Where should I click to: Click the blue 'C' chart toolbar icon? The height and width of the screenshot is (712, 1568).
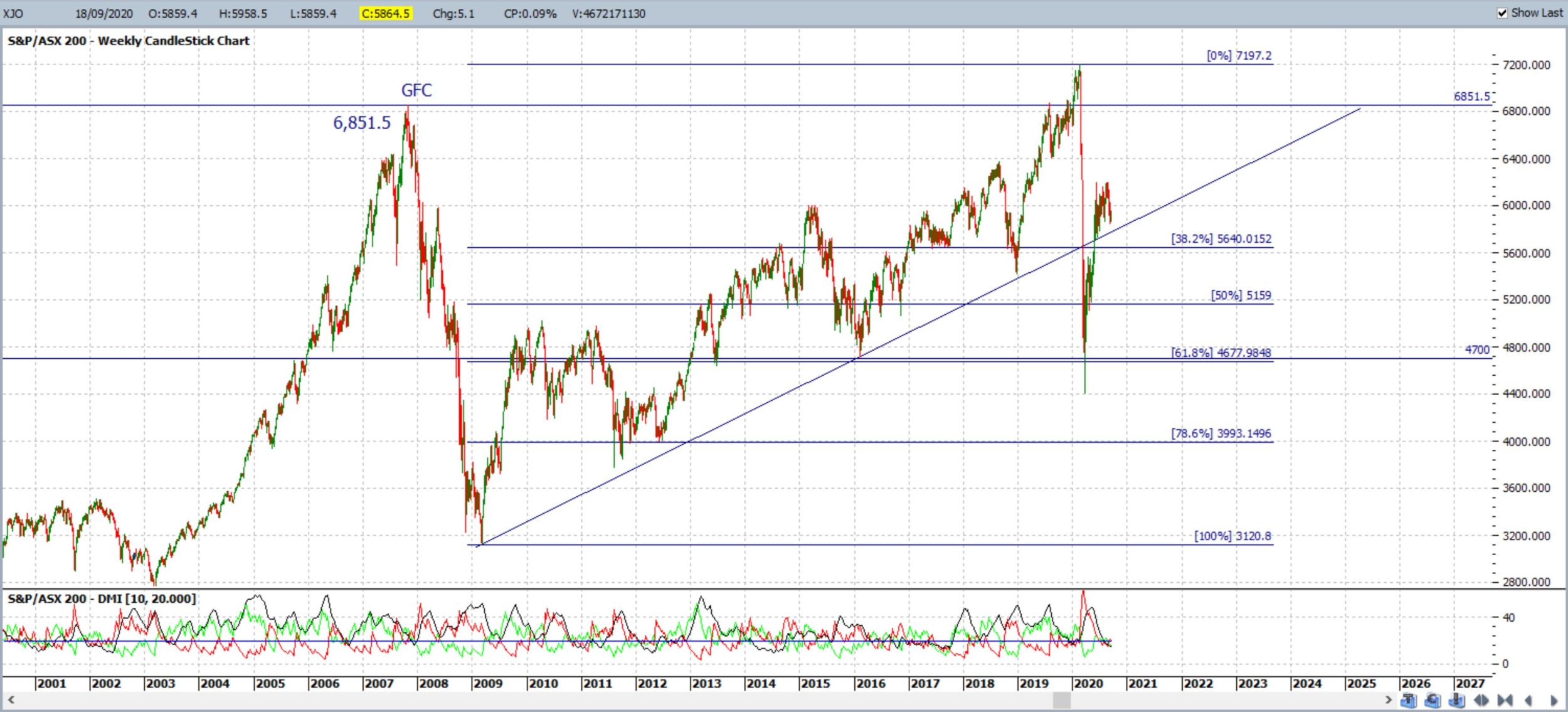pos(1433,700)
